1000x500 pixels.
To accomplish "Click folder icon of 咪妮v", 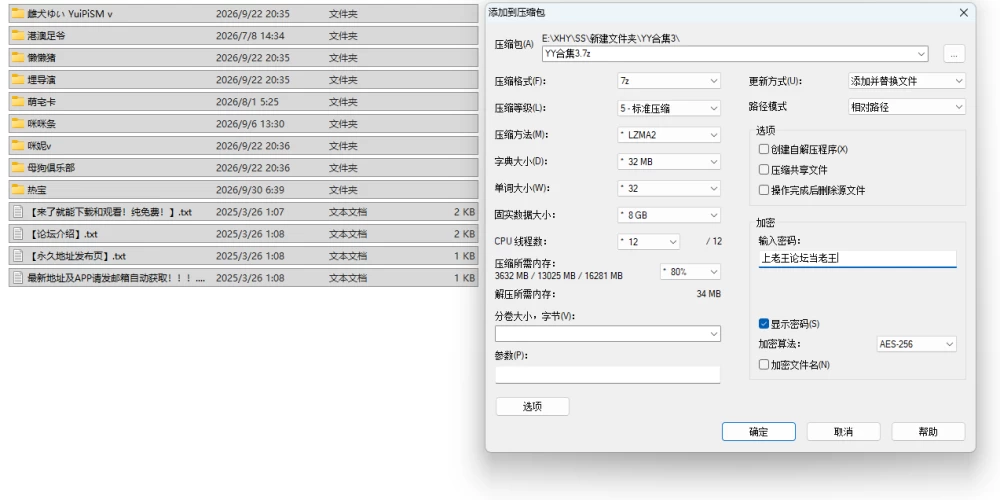I will pyautogui.click(x=18, y=145).
